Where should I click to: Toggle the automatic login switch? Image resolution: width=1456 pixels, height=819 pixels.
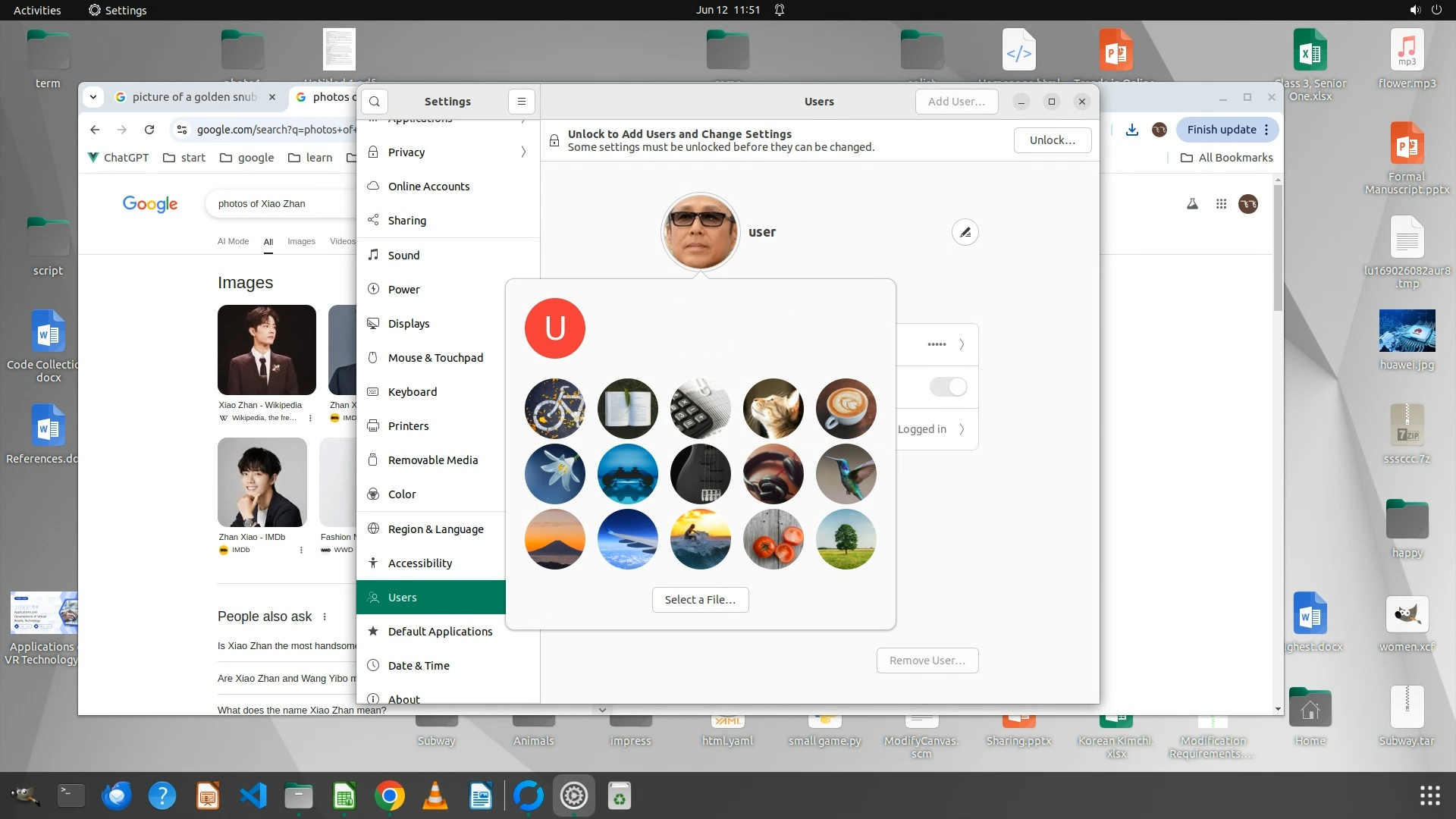(x=948, y=387)
